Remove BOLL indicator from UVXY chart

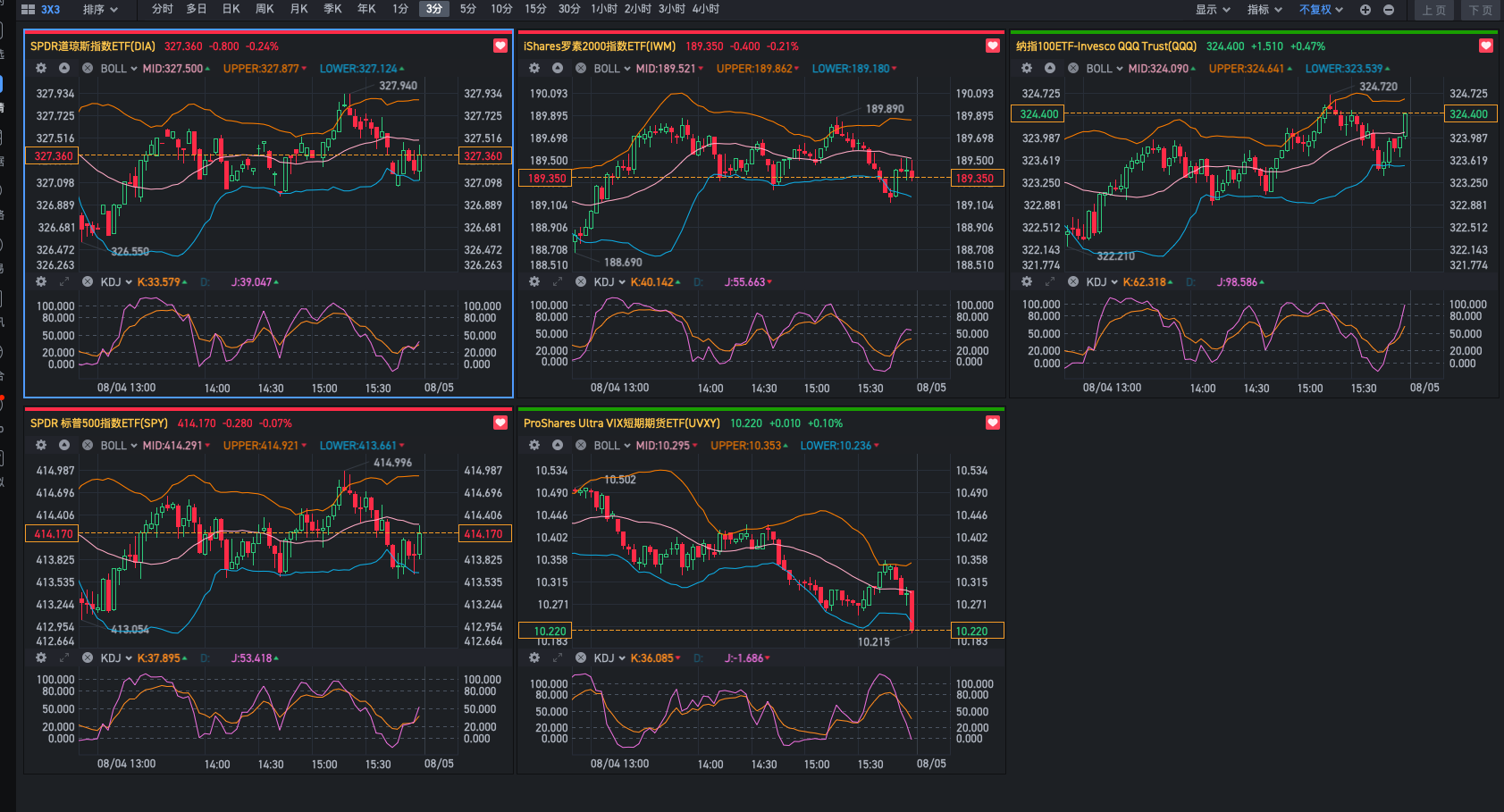coord(581,446)
